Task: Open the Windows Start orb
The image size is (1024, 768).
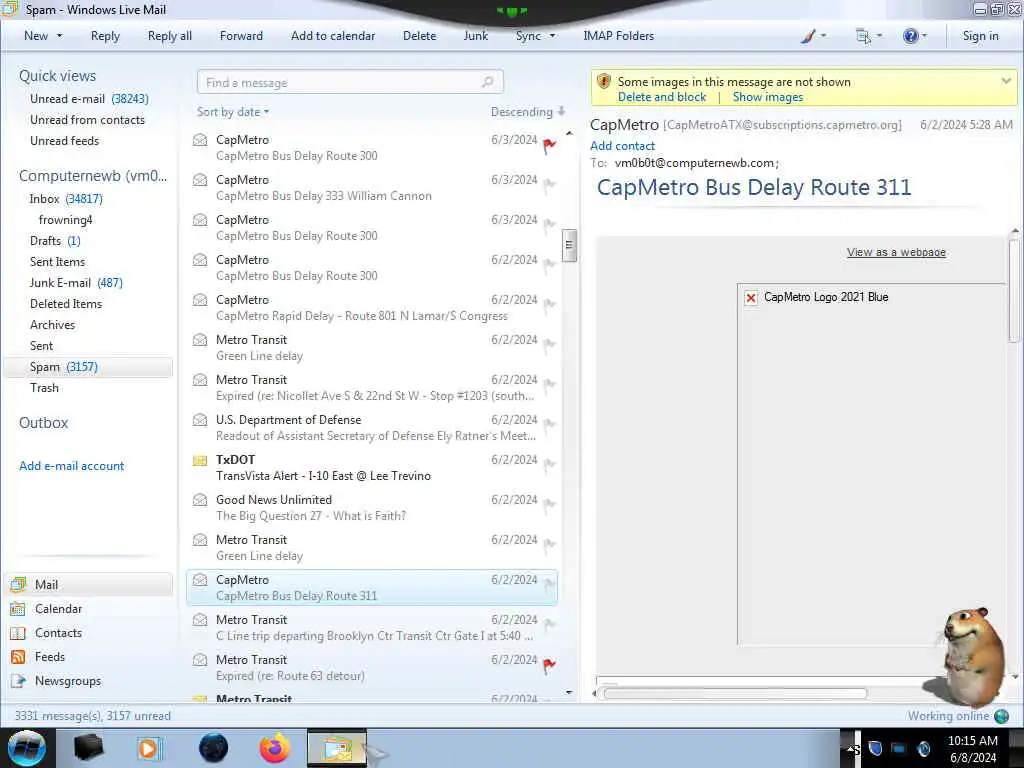Action: click(x=27, y=748)
